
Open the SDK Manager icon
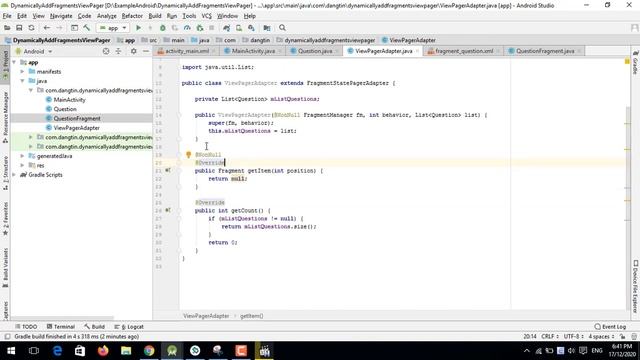coord(251,28)
